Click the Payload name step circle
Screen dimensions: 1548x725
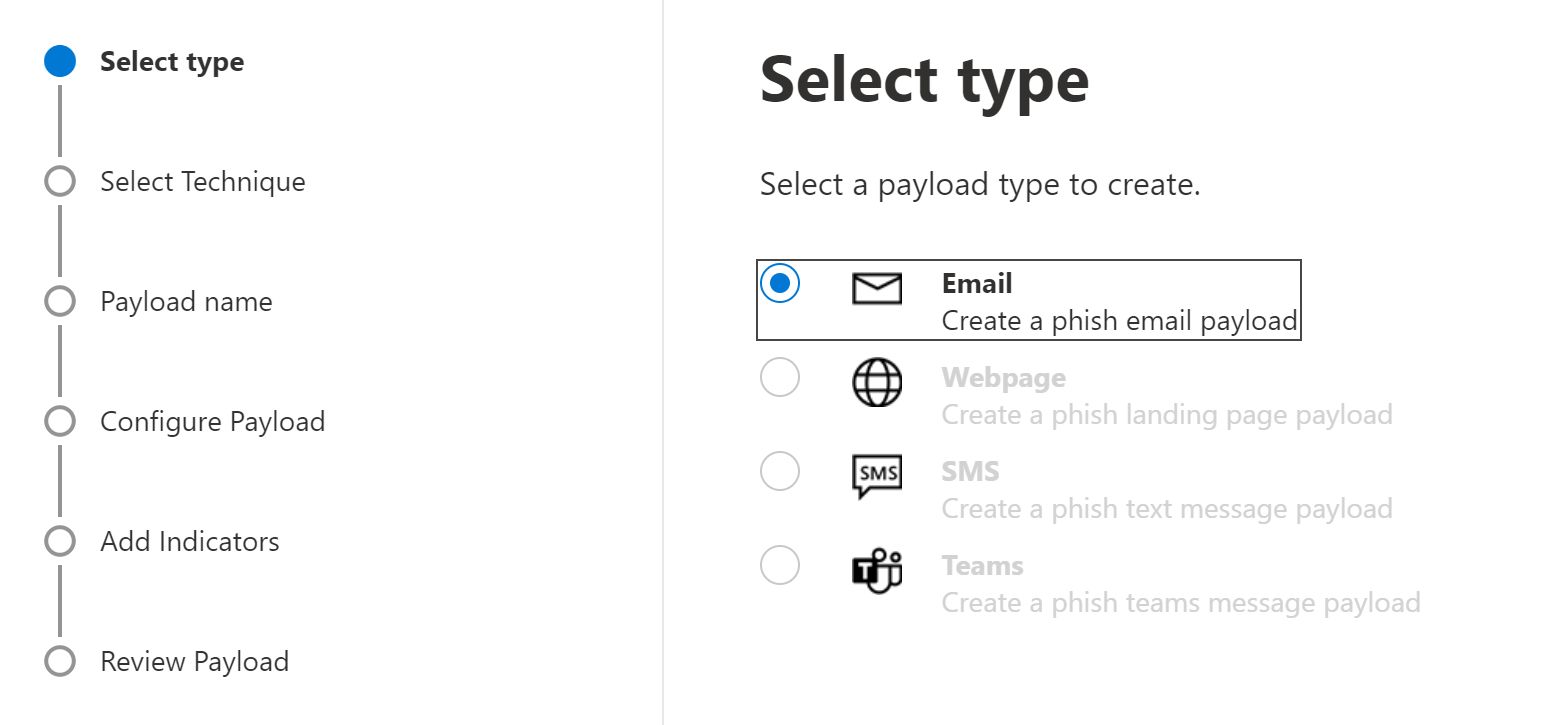click(60, 302)
